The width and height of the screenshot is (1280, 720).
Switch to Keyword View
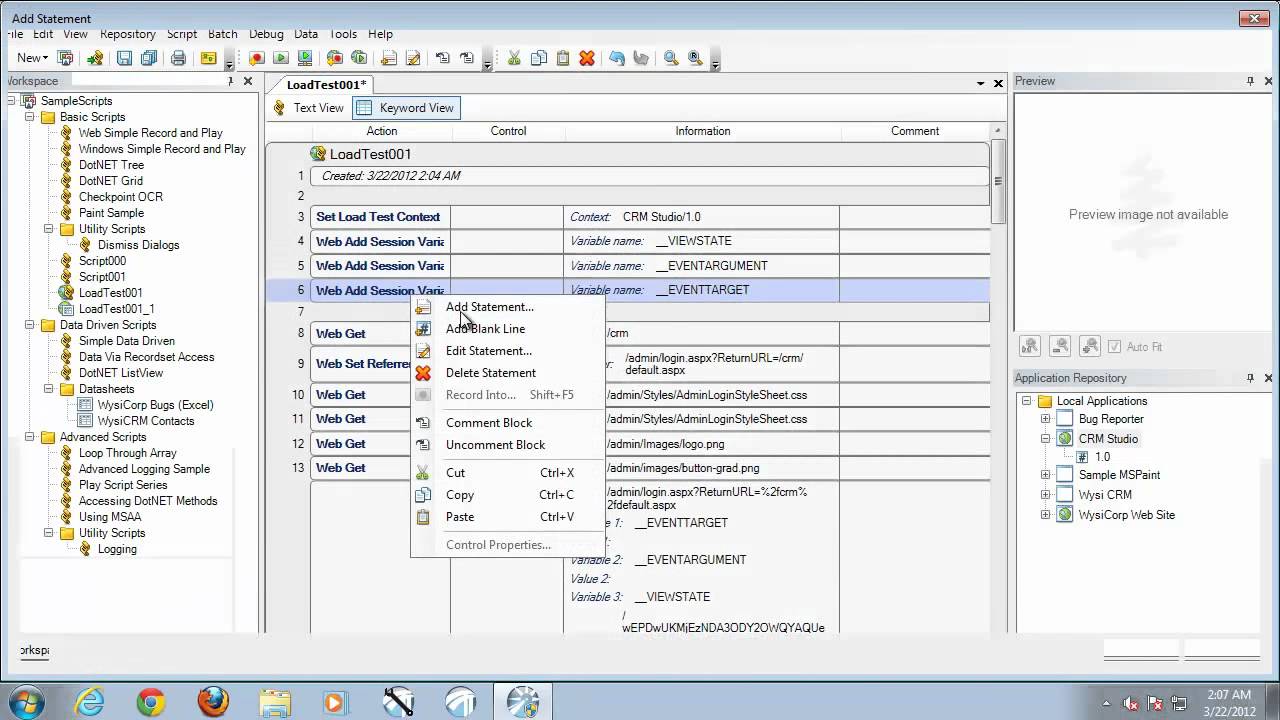click(x=406, y=108)
